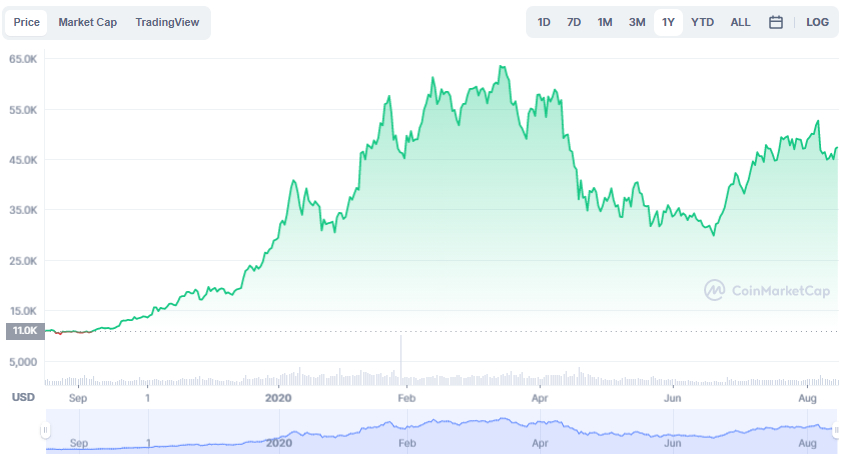This screenshot has height=463, width=841.
Task: Click the price peak on the chart line
Action: [503, 67]
